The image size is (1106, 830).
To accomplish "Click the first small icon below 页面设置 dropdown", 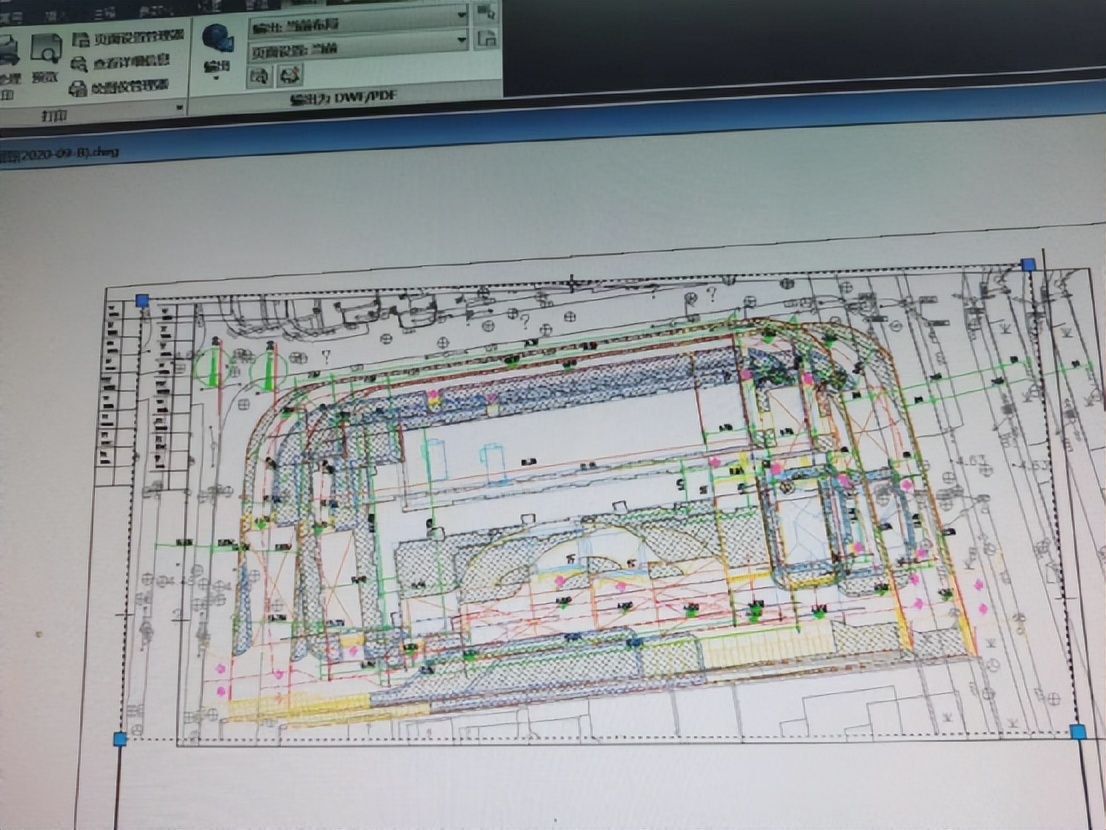I will pos(261,74).
